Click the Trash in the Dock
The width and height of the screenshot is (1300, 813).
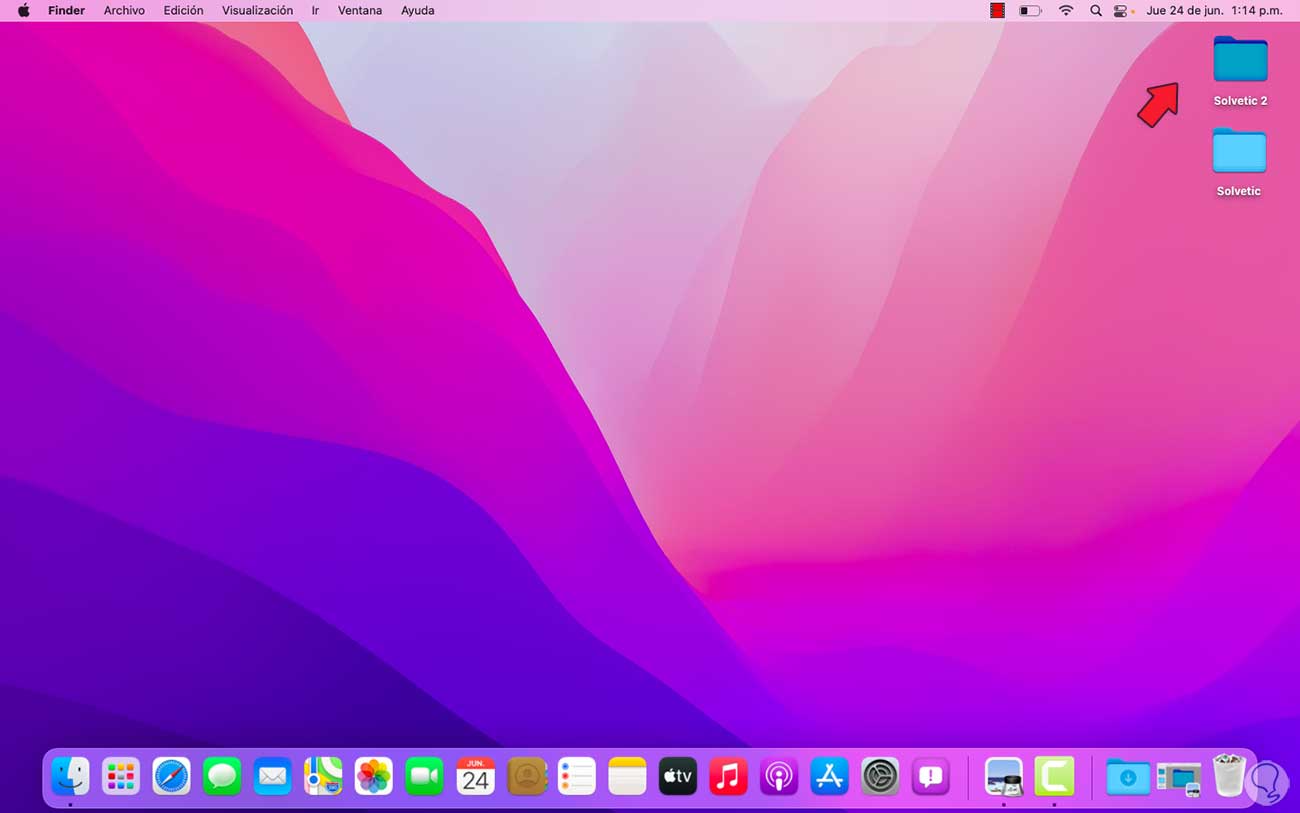[1229, 776]
